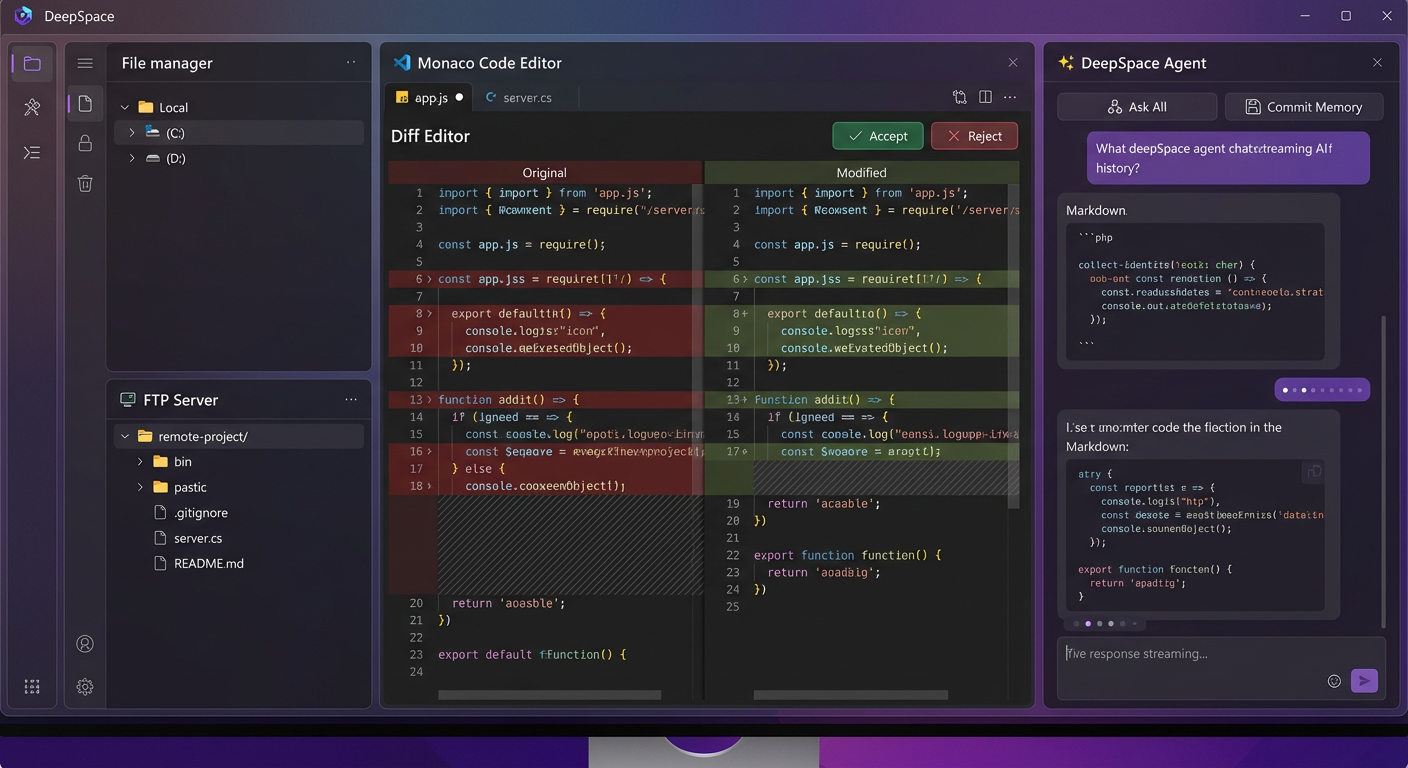The width and height of the screenshot is (1408, 768).
Task: Focus the chat message input field
Action: (1222, 668)
